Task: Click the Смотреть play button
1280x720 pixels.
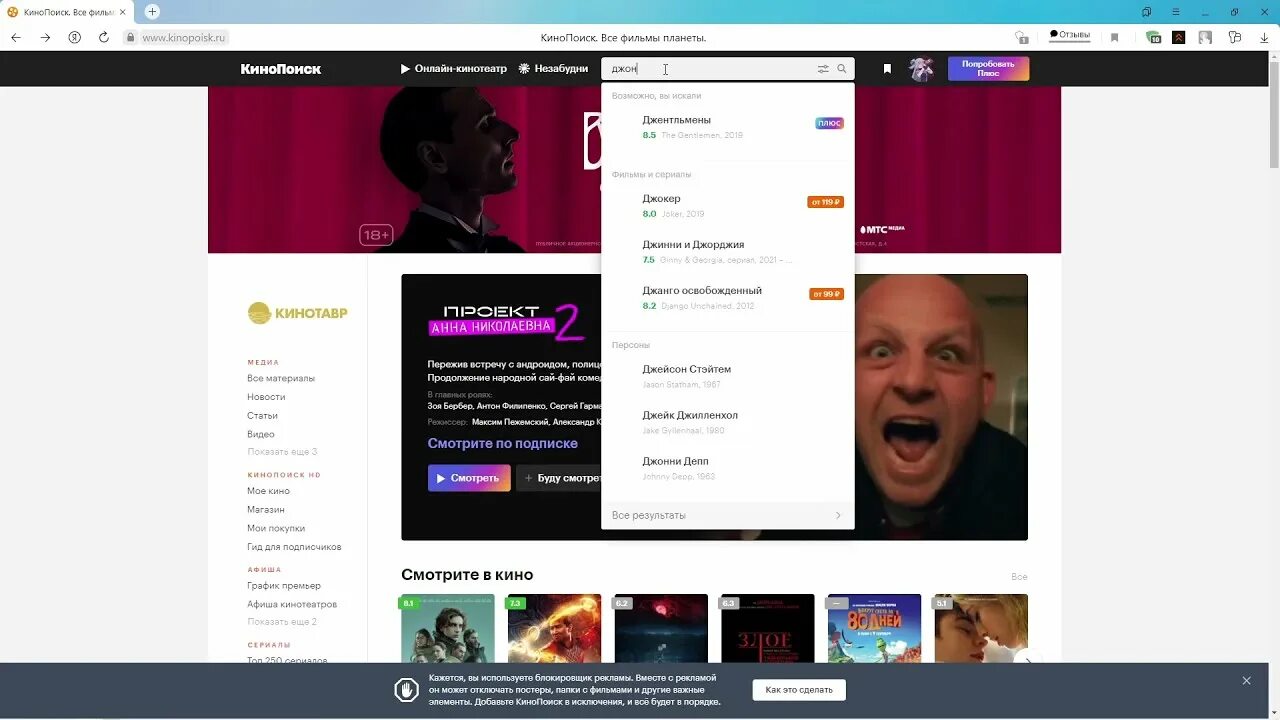Action: (469, 478)
